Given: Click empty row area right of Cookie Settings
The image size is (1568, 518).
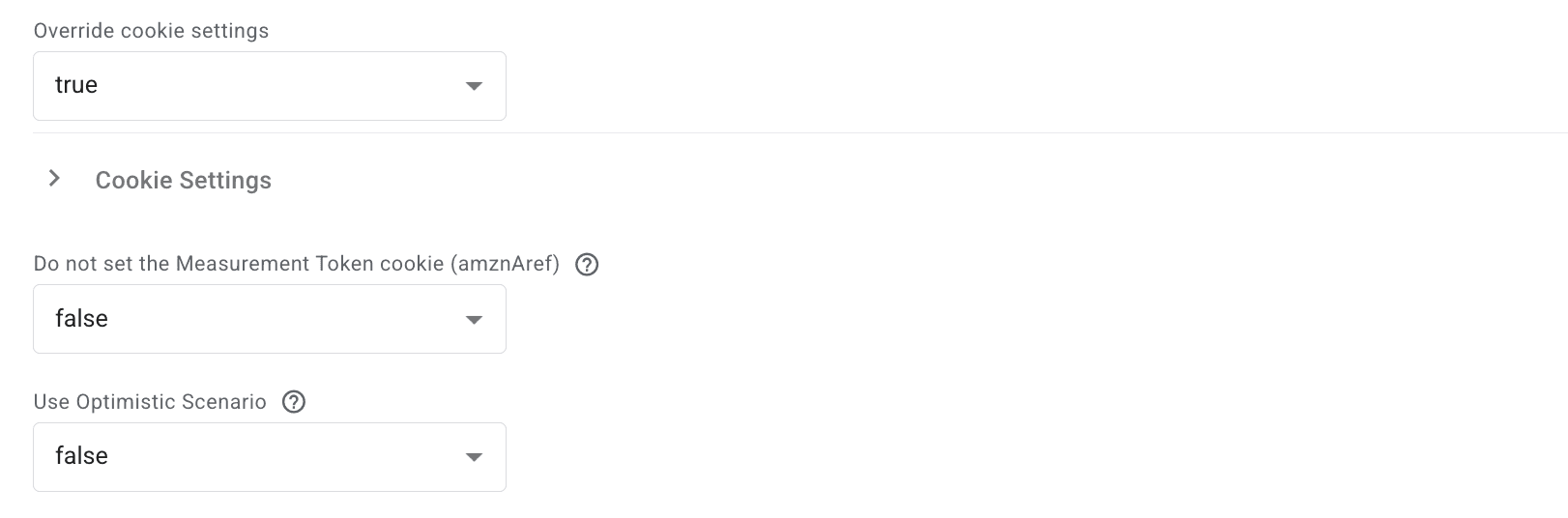Looking at the screenshot, I should click(870, 181).
